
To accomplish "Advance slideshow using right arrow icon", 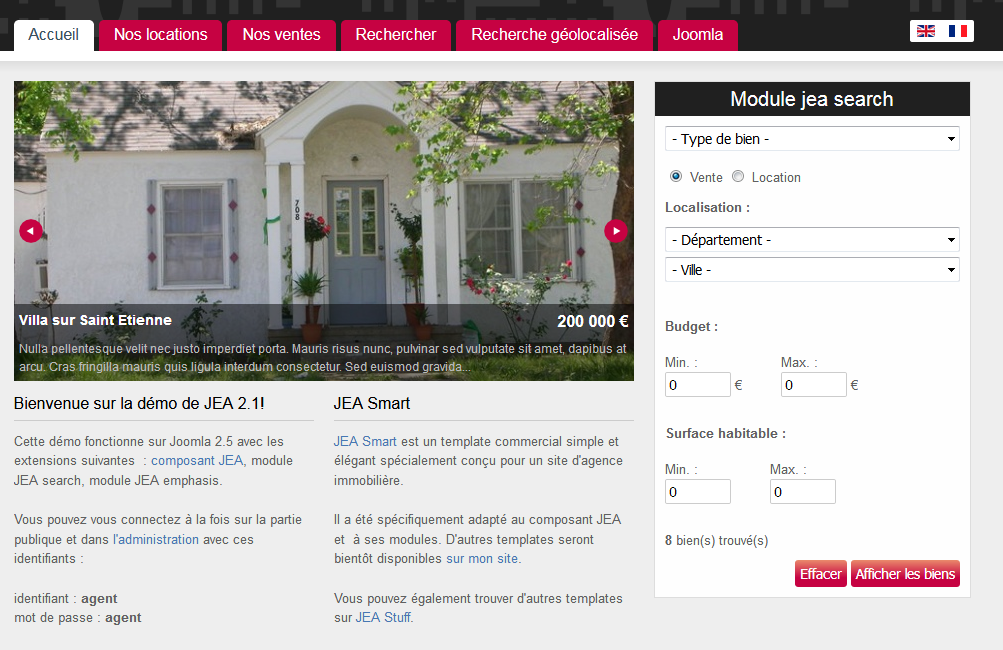I will pyautogui.click(x=616, y=231).
